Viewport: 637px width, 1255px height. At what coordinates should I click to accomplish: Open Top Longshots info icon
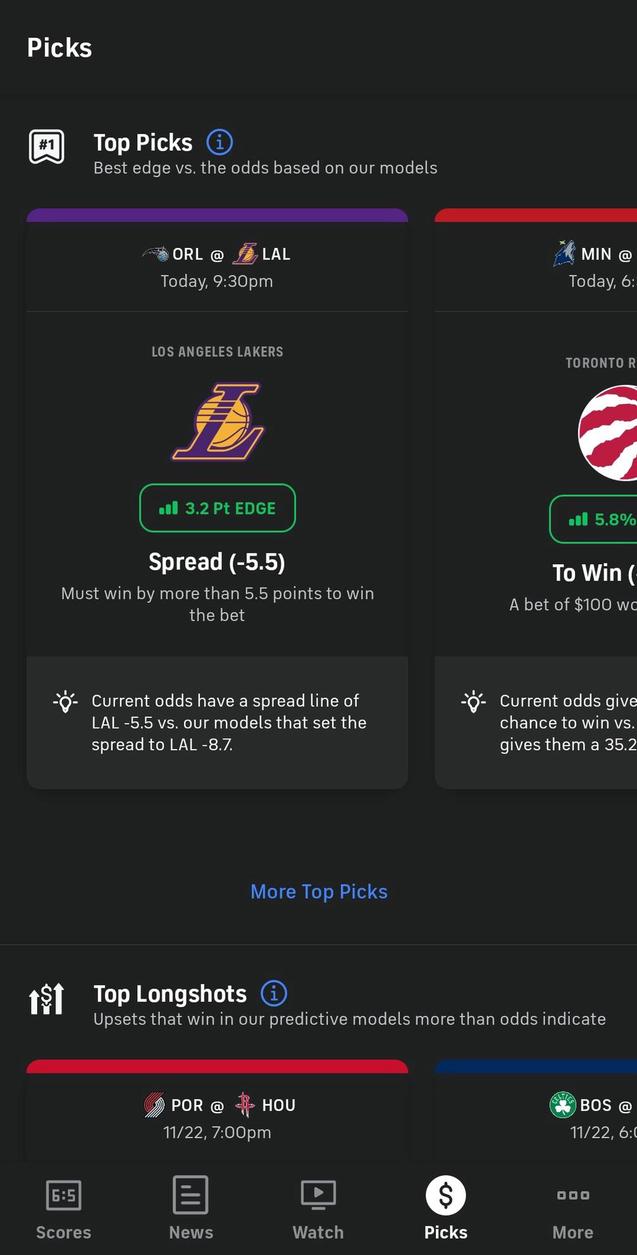click(x=273, y=993)
